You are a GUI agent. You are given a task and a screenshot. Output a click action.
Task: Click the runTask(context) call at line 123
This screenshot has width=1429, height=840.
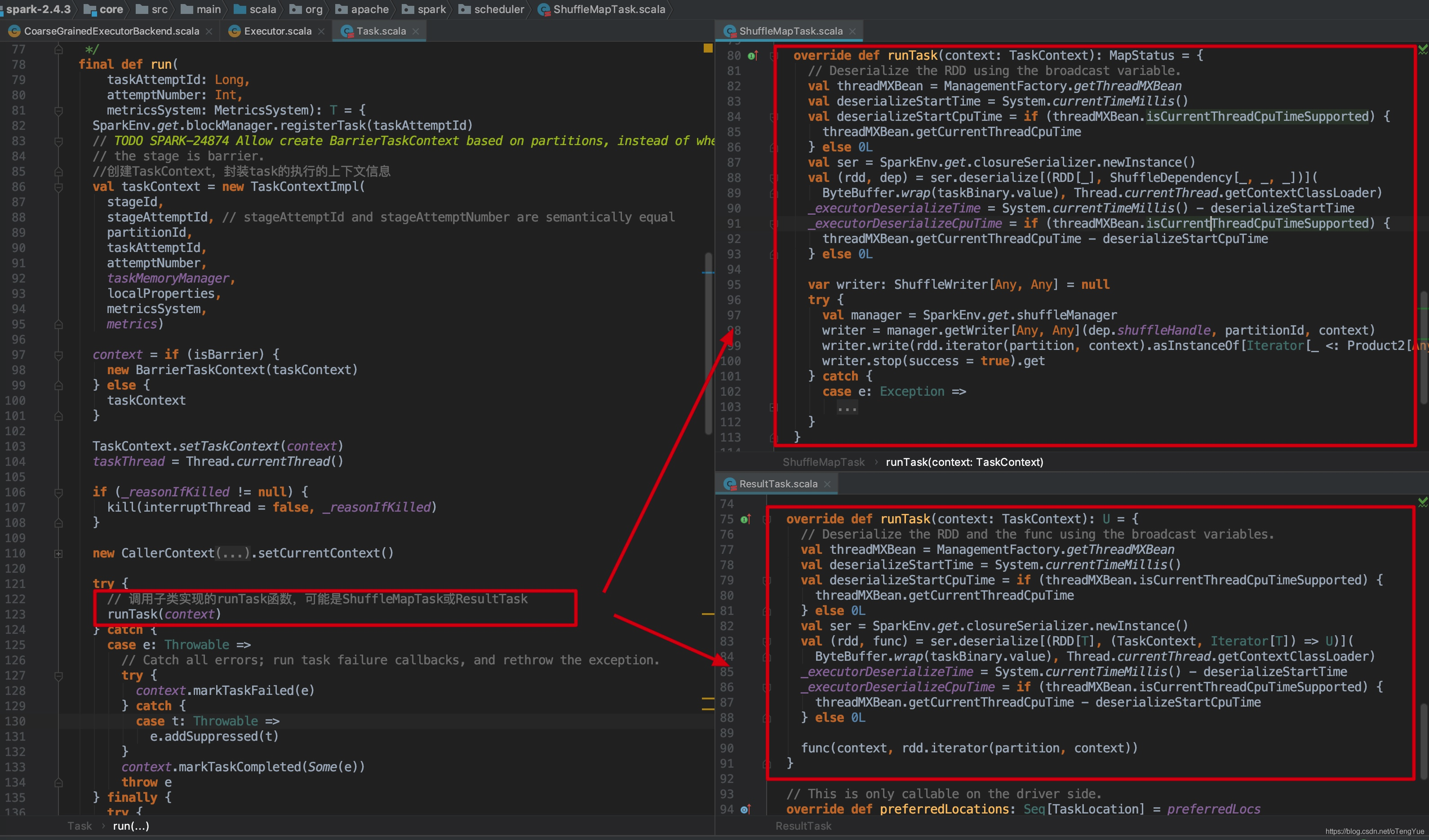[164, 615]
